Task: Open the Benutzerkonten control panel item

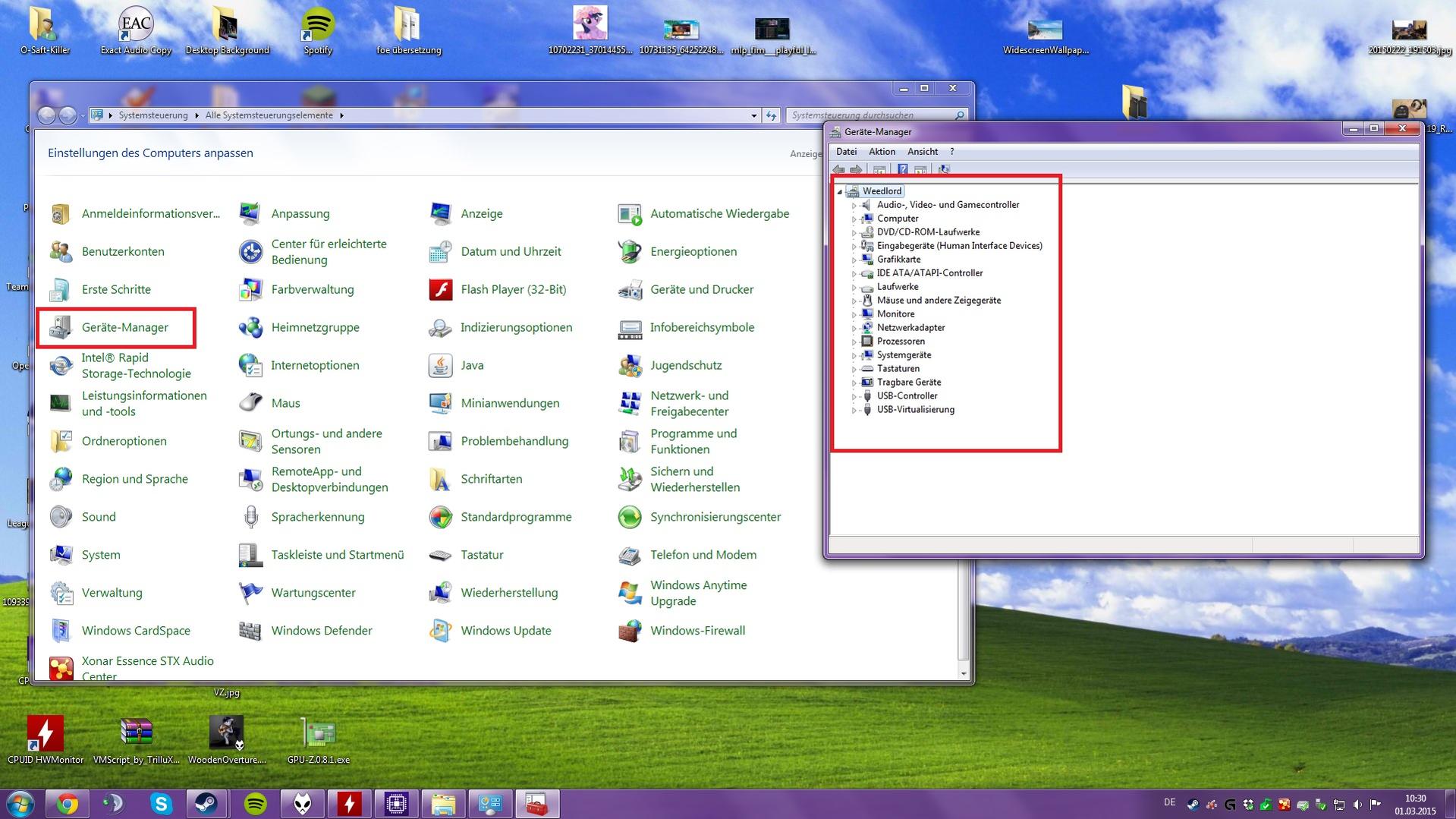Action: pos(123,251)
